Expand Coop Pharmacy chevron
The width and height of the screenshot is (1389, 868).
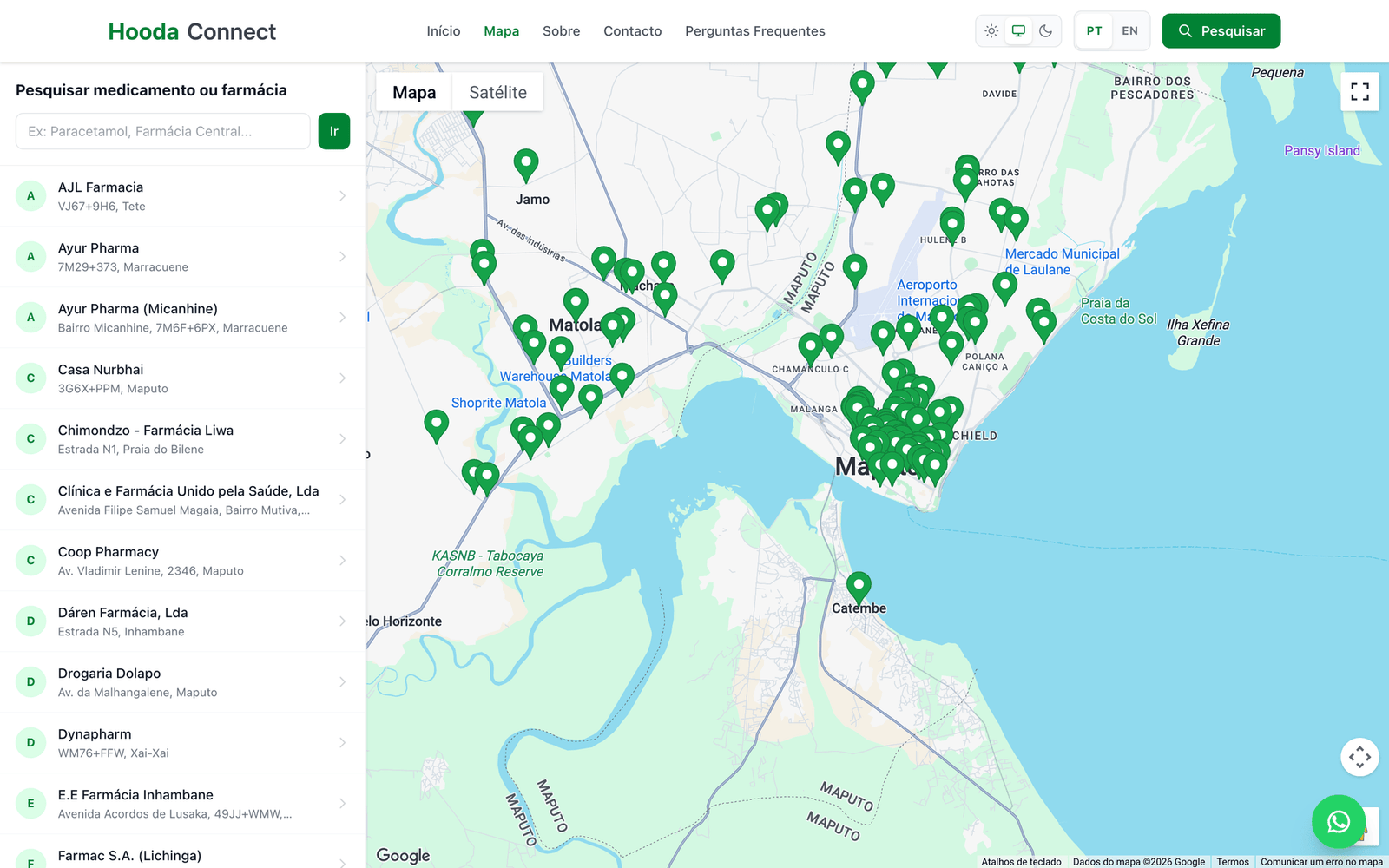point(343,561)
